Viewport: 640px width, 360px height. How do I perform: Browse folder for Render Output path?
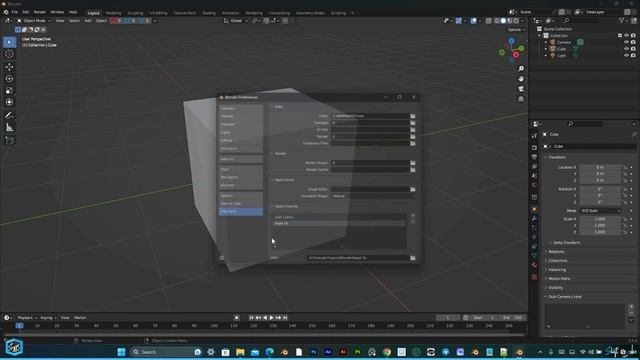[413, 163]
